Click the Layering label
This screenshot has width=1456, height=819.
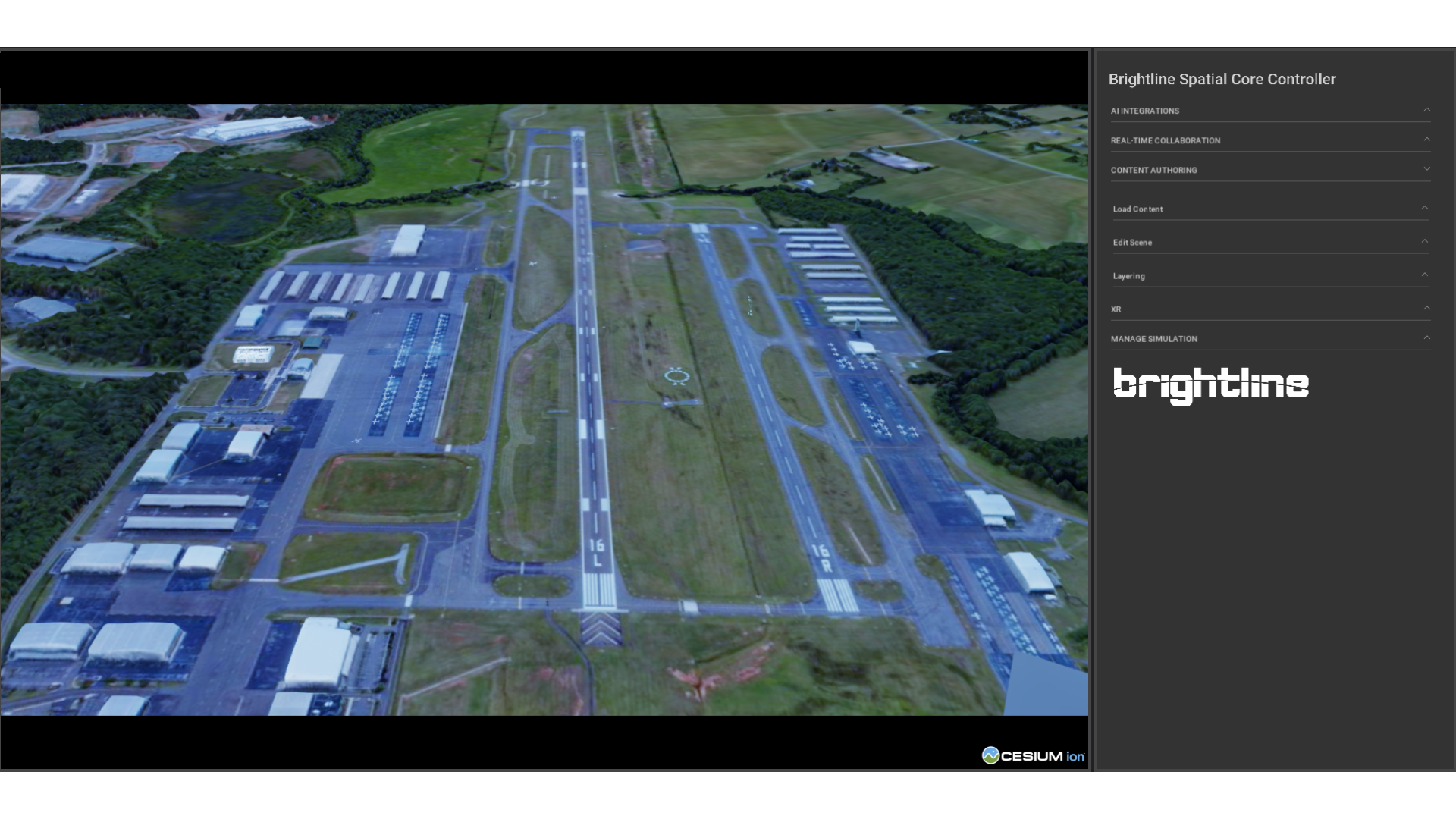pyautogui.click(x=1129, y=275)
